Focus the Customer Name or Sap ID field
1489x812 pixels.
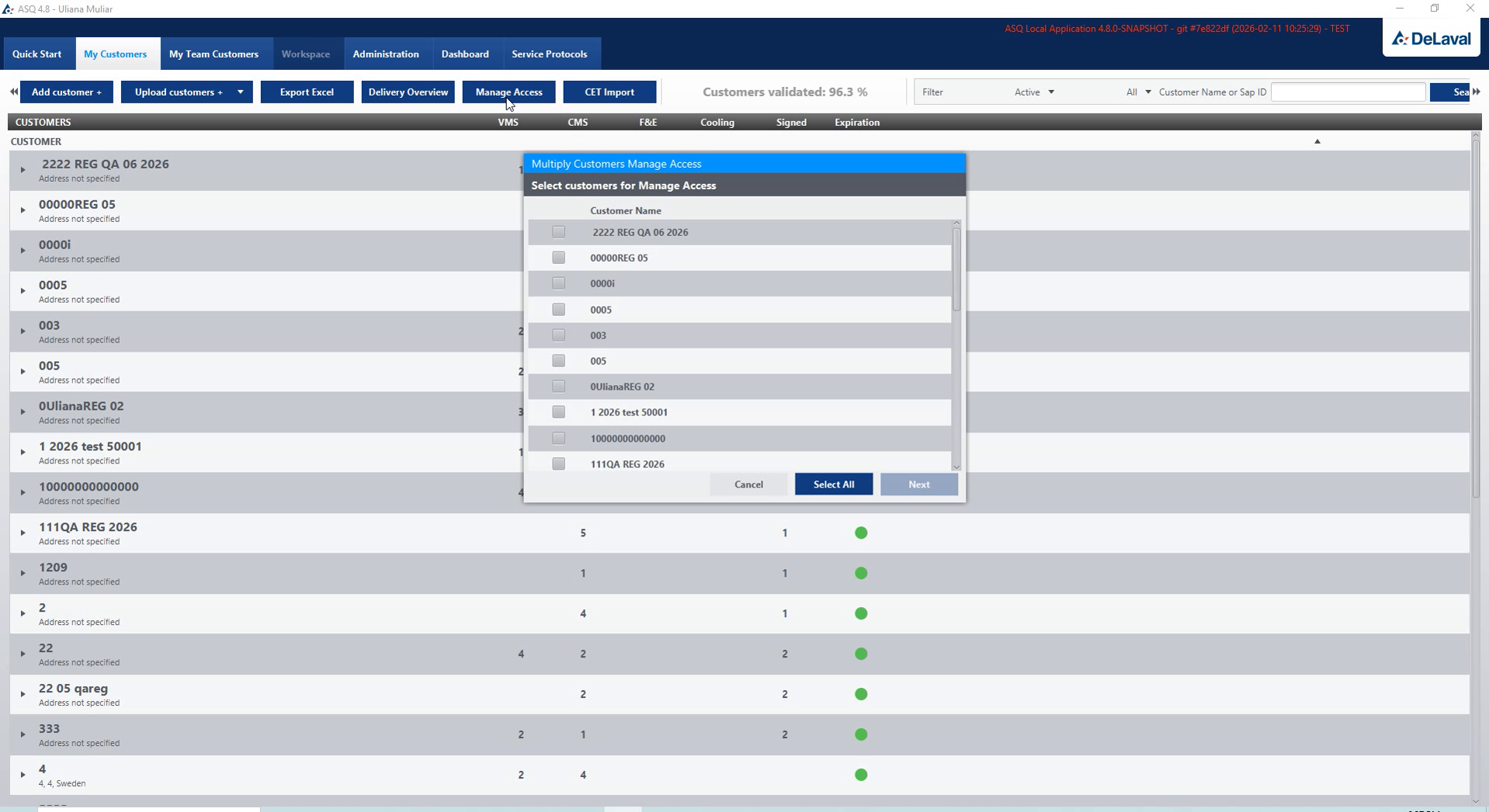pyautogui.click(x=1348, y=92)
